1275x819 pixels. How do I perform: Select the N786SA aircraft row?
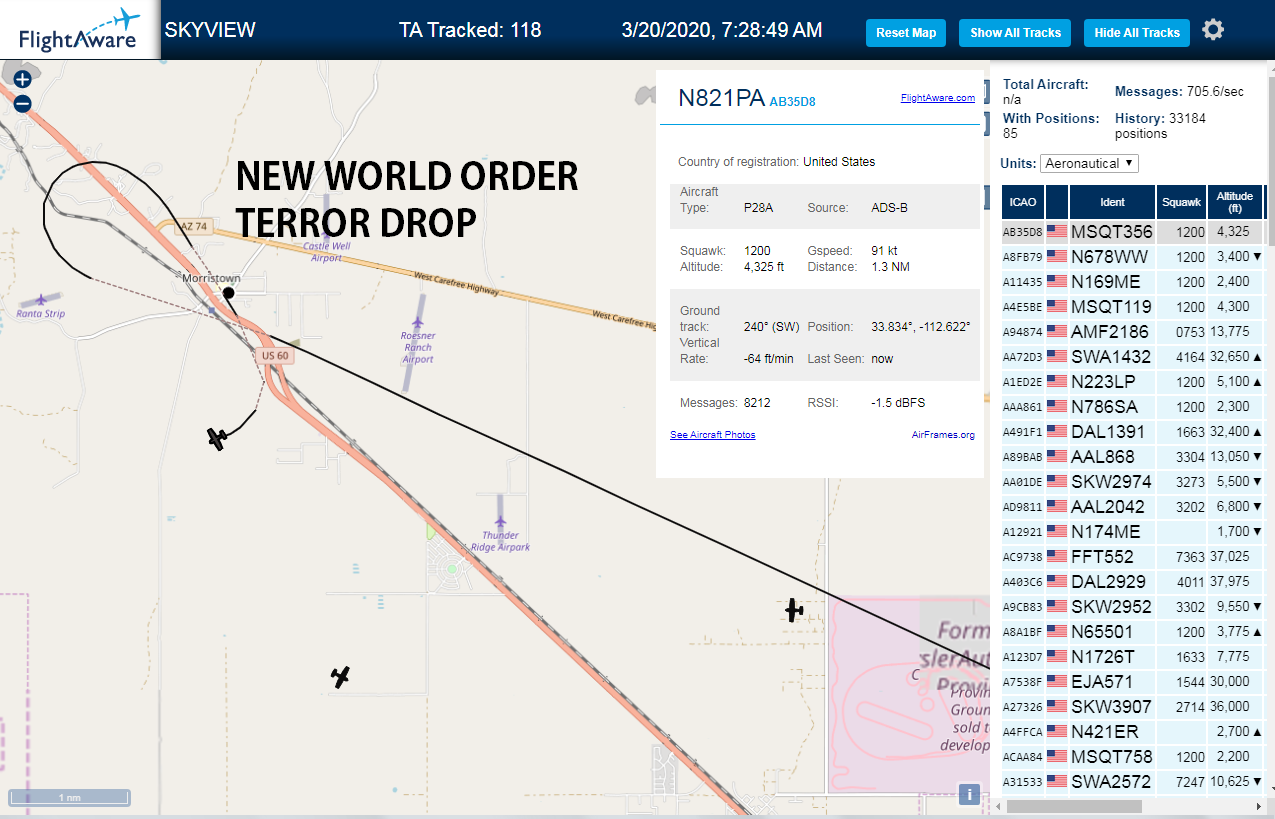coord(1134,406)
